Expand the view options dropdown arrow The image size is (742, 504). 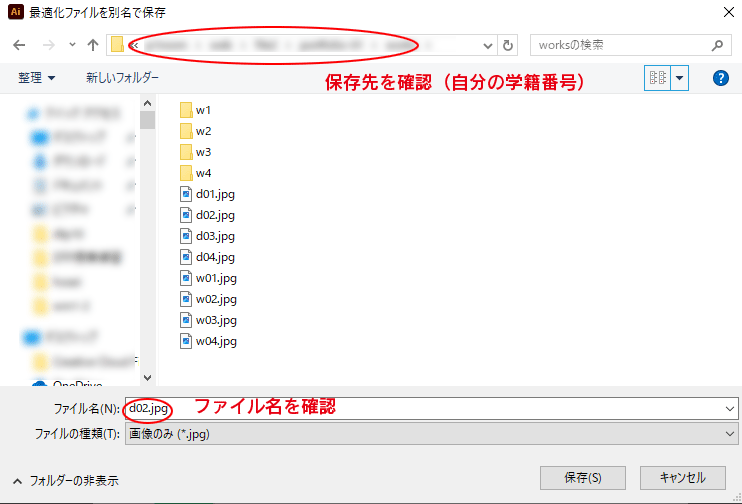tap(681, 78)
